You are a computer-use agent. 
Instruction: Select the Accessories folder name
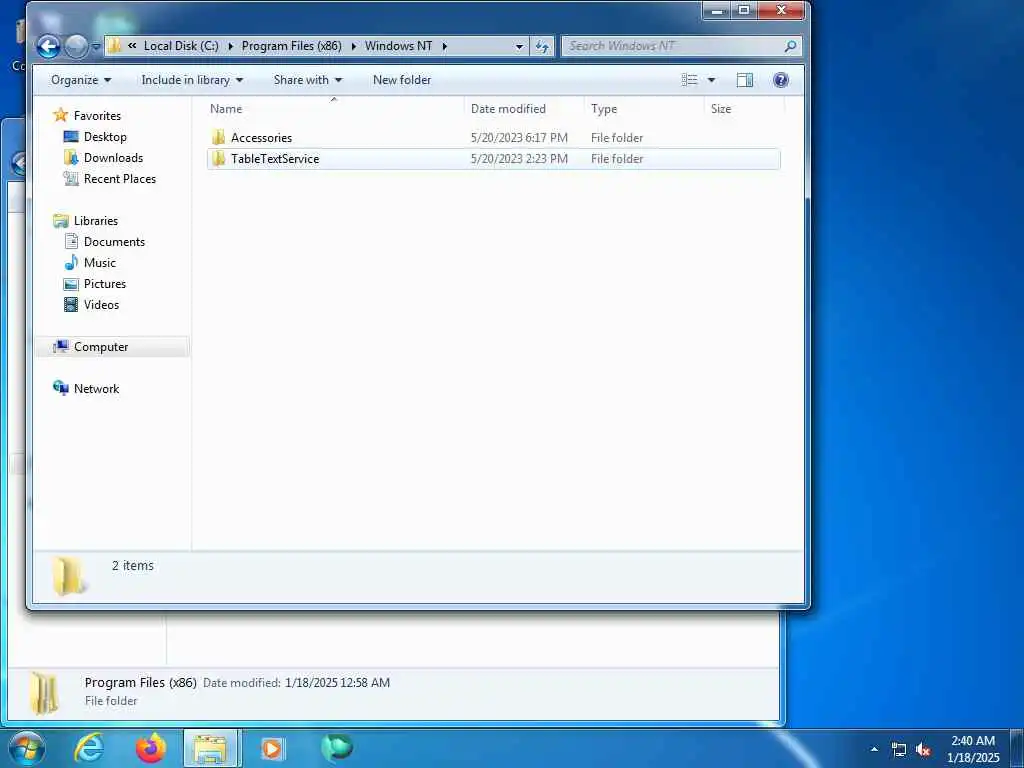pos(261,138)
